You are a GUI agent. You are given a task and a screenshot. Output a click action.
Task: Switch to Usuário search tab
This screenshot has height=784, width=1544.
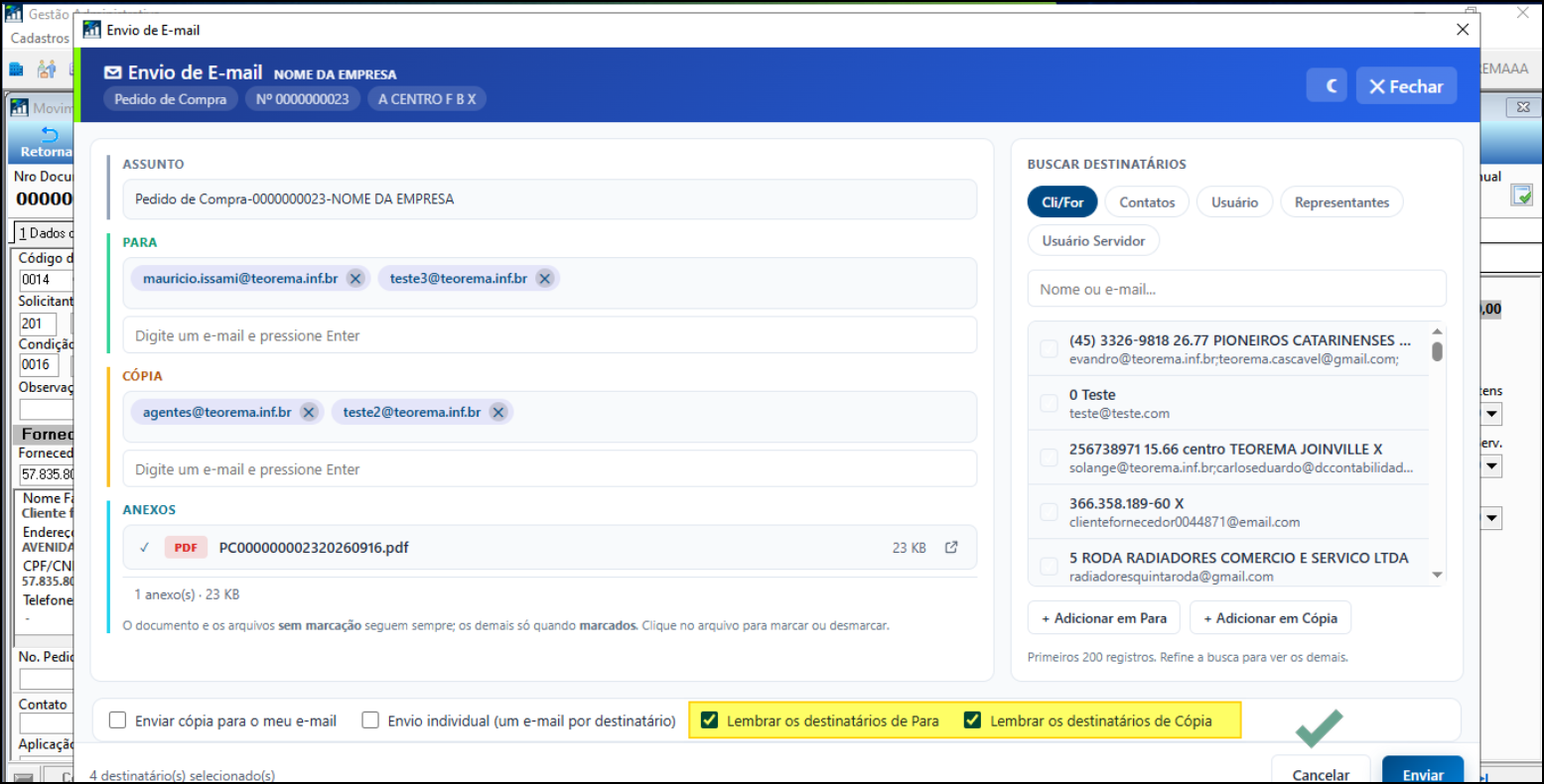[x=1234, y=202]
